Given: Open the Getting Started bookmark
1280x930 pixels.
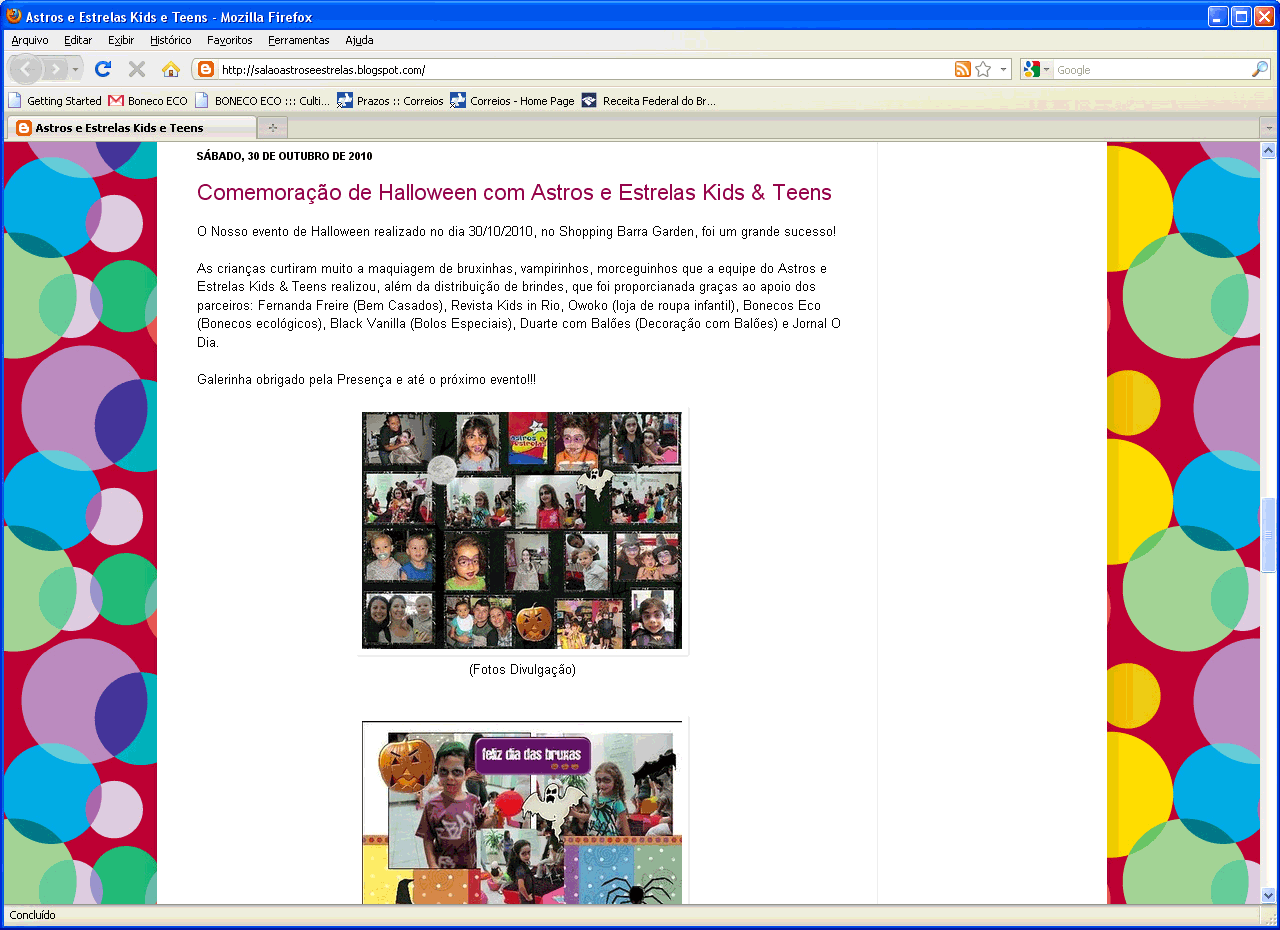Looking at the screenshot, I should pyautogui.click(x=55, y=100).
